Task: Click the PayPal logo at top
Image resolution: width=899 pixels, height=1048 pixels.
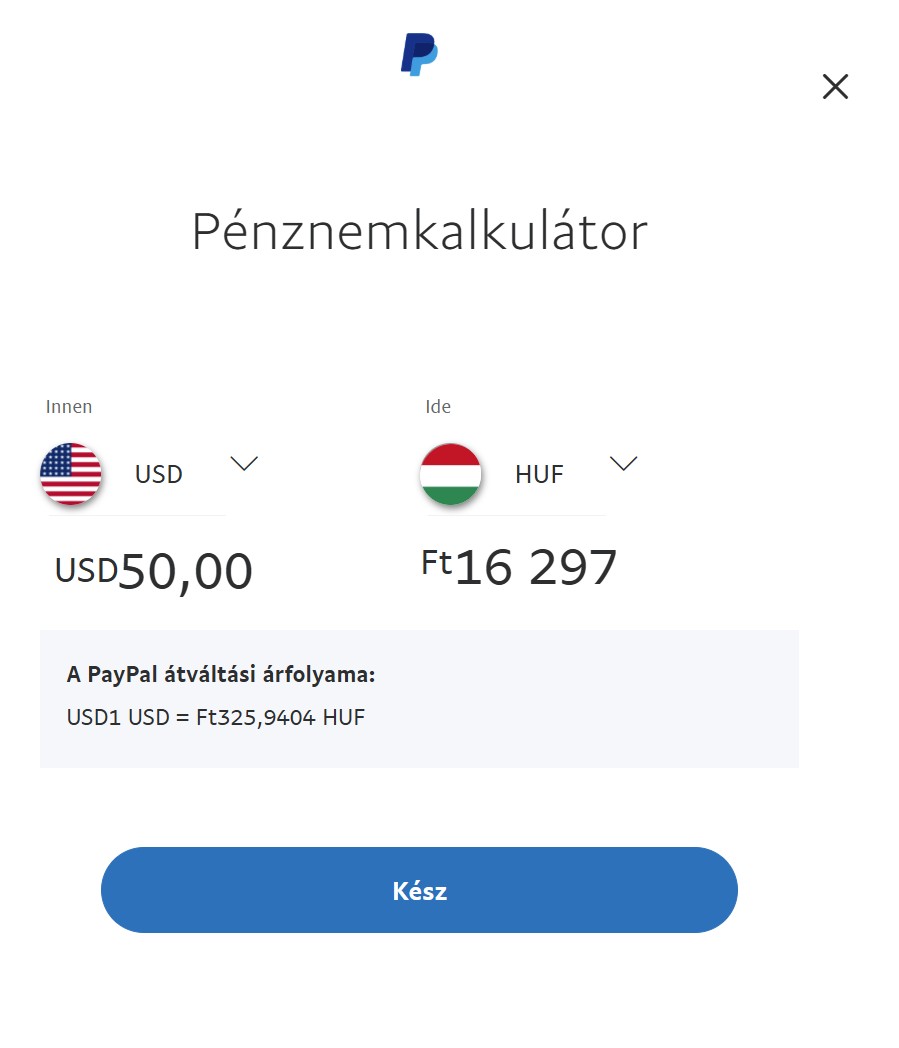Action: click(419, 54)
